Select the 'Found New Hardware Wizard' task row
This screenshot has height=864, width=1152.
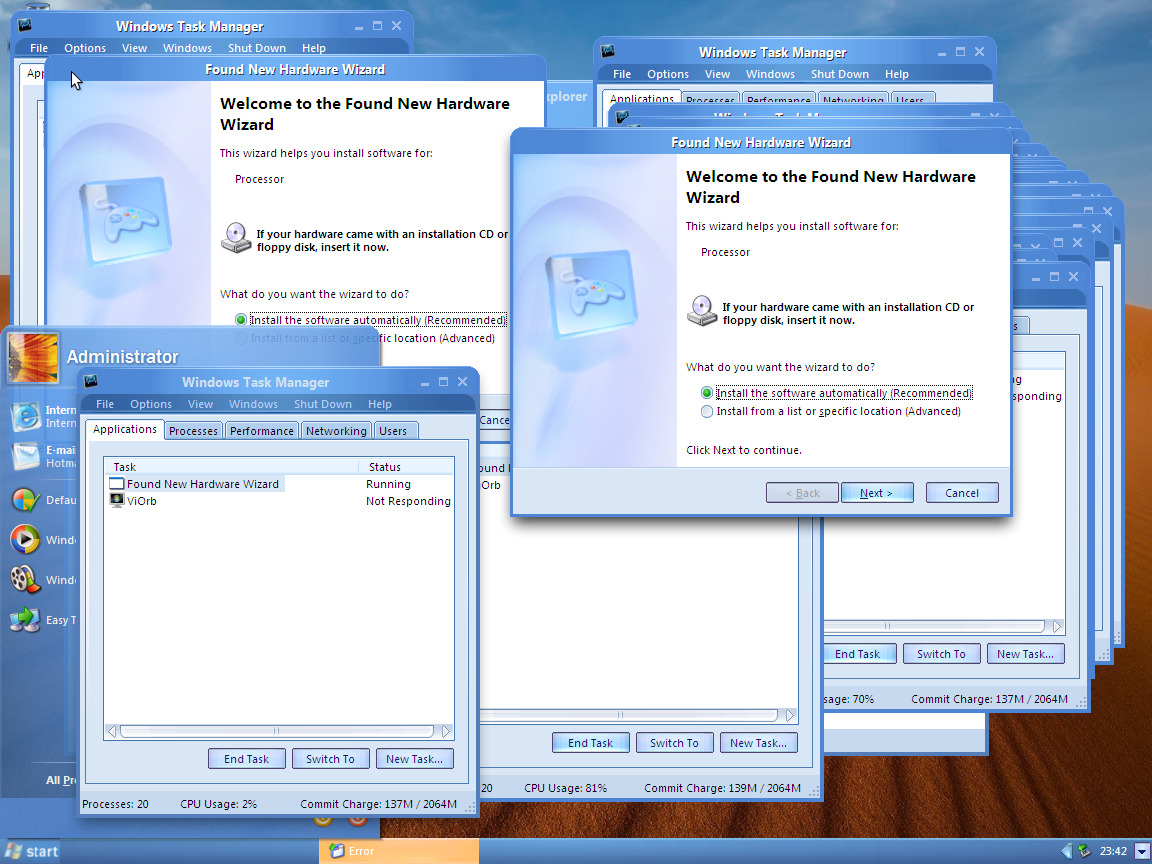[280, 483]
